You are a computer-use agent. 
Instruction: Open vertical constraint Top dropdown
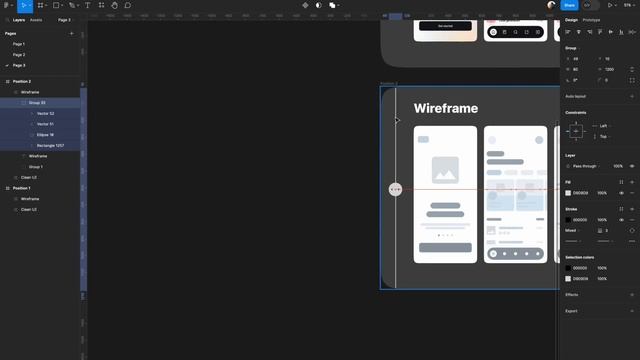tap(604, 137)
